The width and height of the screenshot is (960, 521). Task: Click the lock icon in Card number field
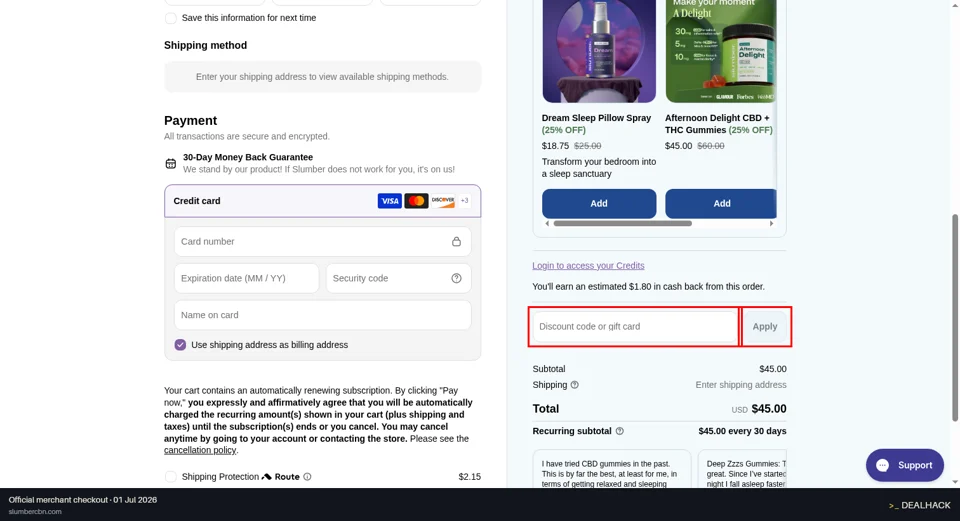pyautogui.click(x=456, y=241)
